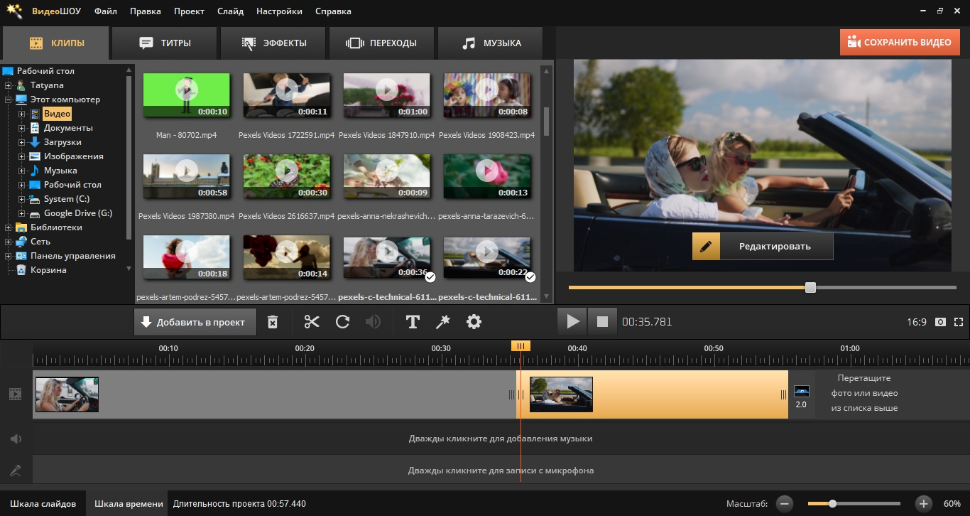This screenshot has height=516, width=970.
Task: Open the text tool (T icon)
Action: [412, 322]
